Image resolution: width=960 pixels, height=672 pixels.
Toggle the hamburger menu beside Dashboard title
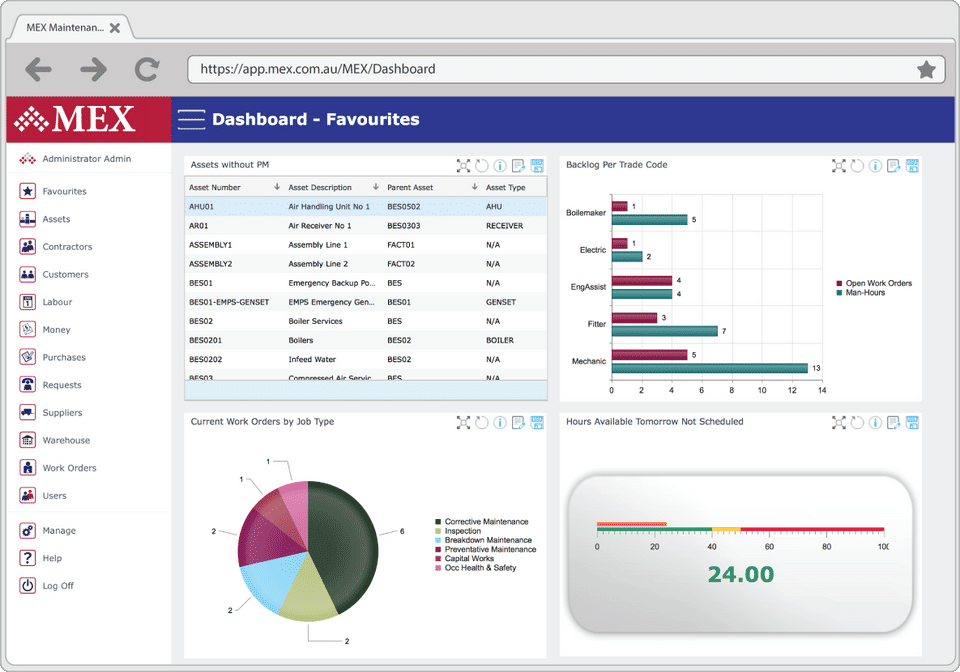click(x=192, y=119)
